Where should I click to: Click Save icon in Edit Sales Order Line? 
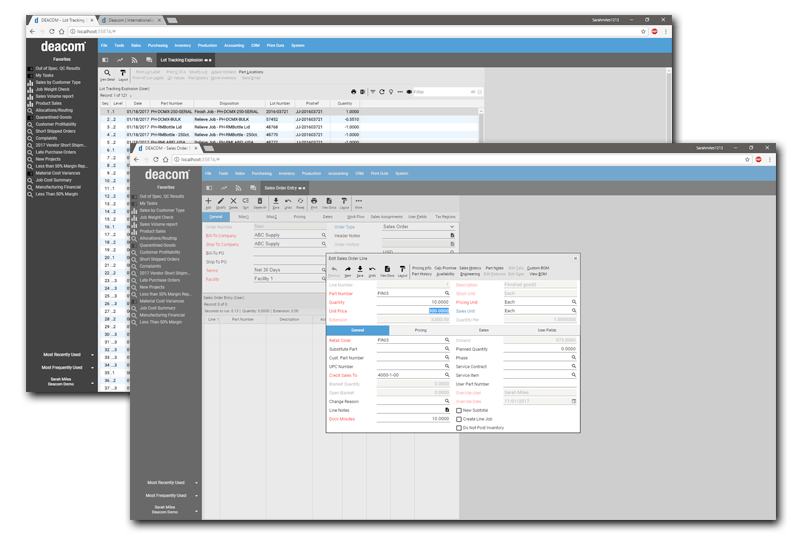click(x=360, y=269)
